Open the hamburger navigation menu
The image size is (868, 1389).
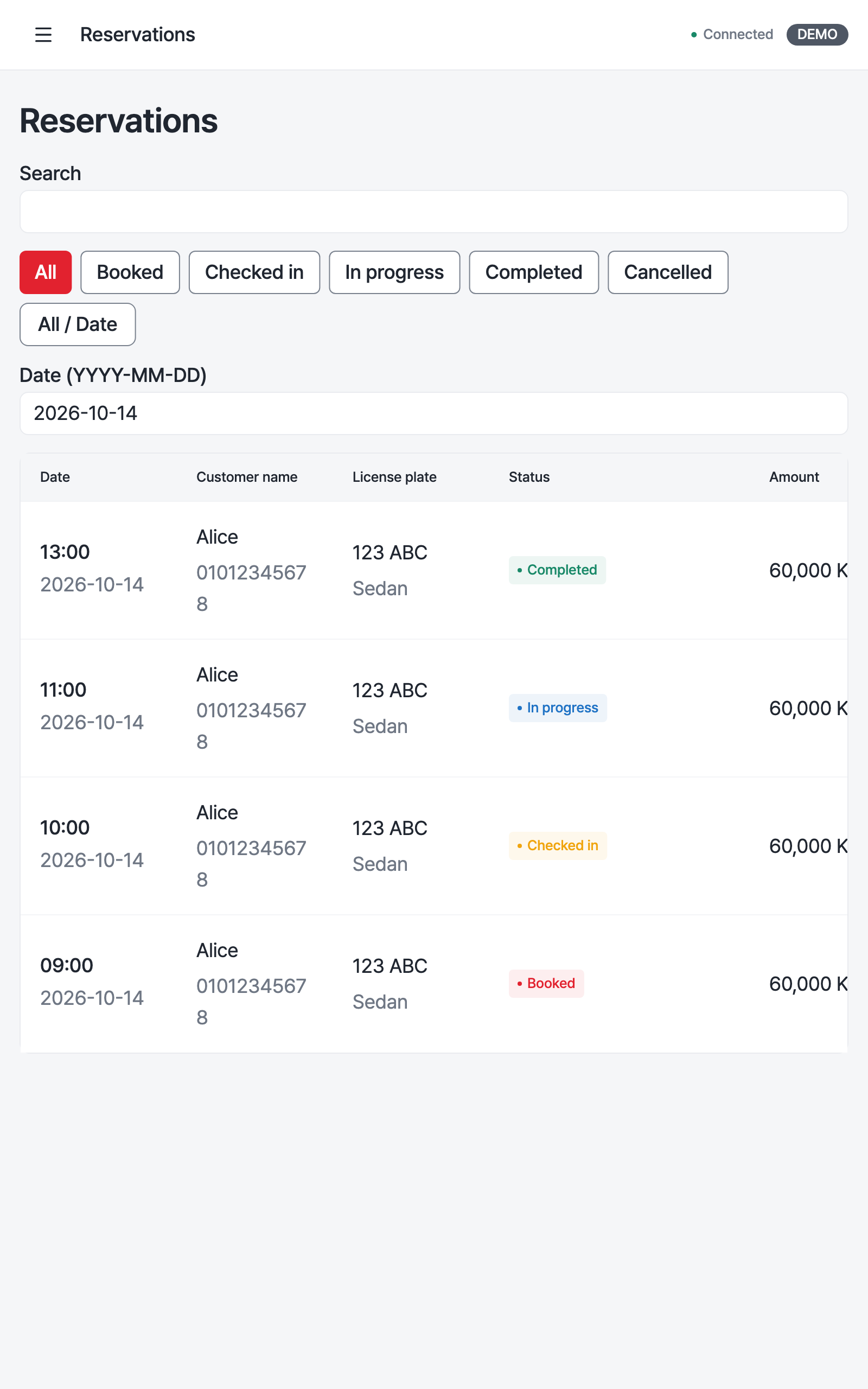click(43, 34)
